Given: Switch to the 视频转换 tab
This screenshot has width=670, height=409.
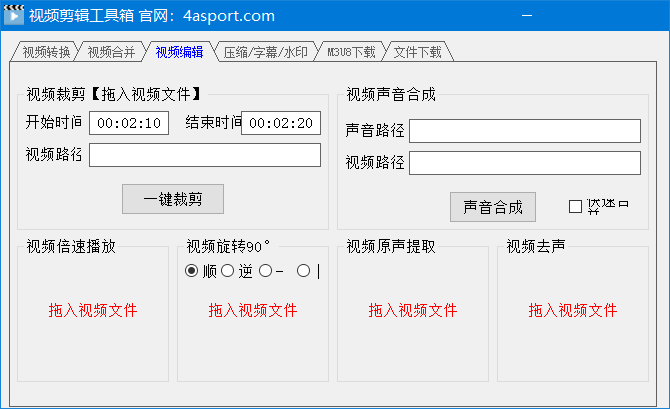Looking at the screenshot, I should coord(46,52).
